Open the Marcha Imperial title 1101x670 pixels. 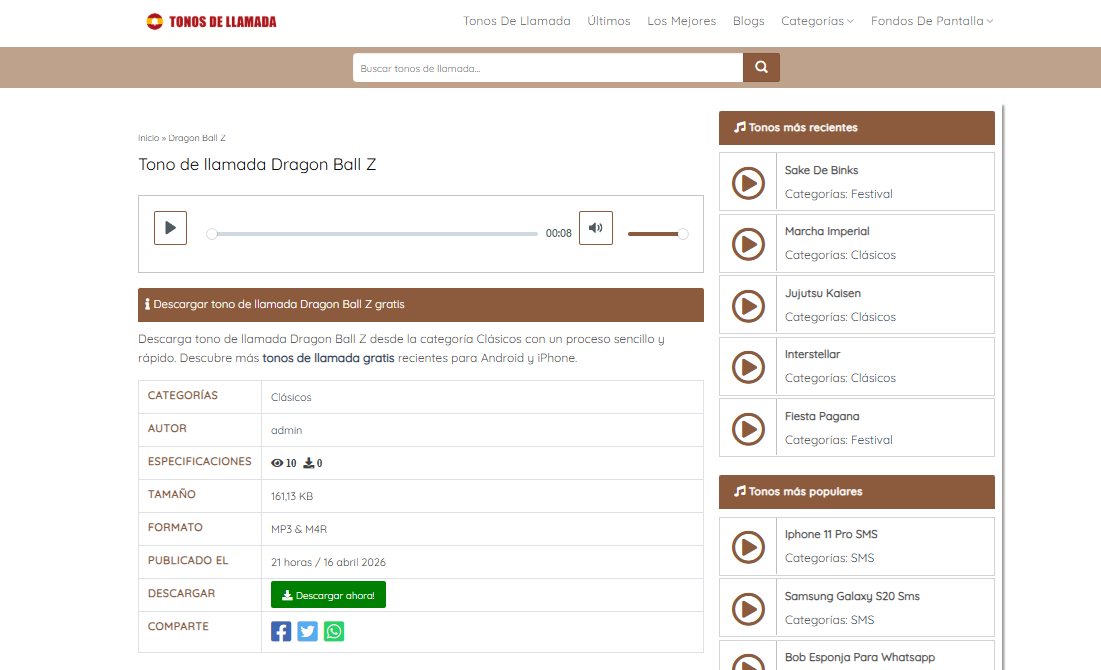click(x=827, y=232)
